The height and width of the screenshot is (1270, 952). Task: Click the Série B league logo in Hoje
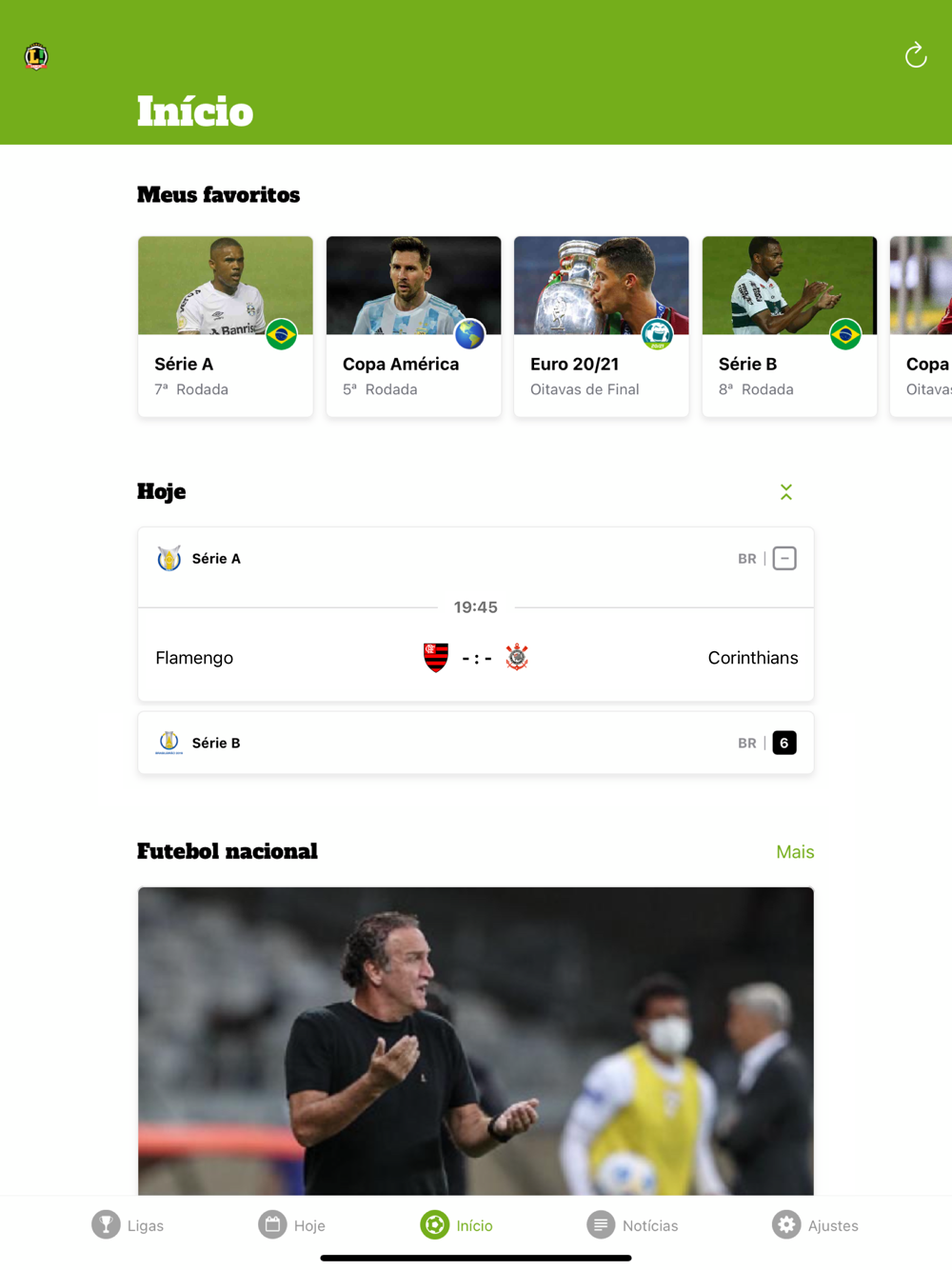click(169, 743)
